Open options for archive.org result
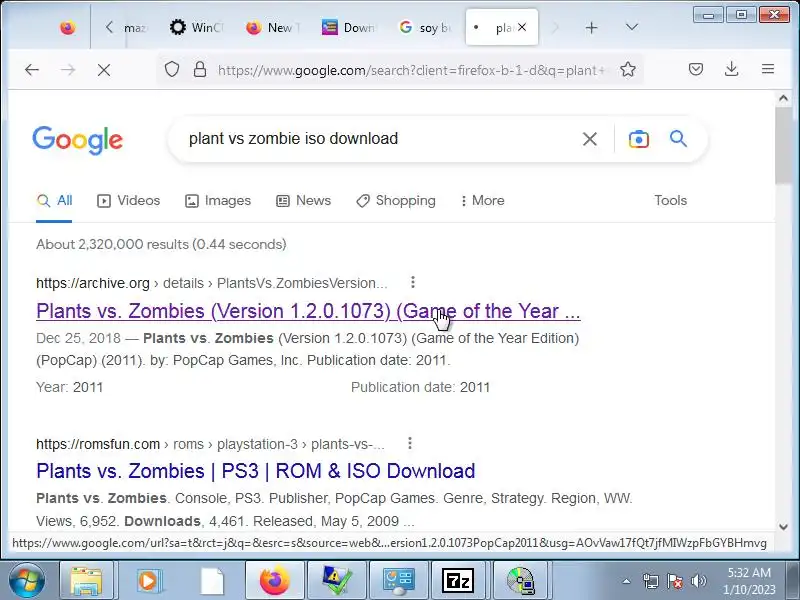Image resolution: width=800 pixels, height=600 pixels. 413,282
